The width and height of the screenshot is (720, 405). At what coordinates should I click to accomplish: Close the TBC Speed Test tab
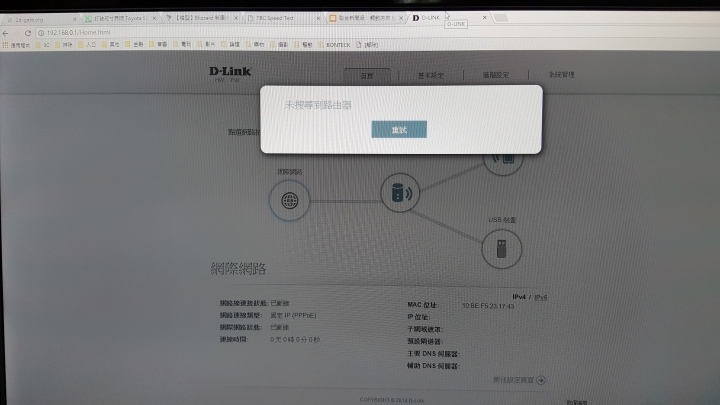(318, 18)
